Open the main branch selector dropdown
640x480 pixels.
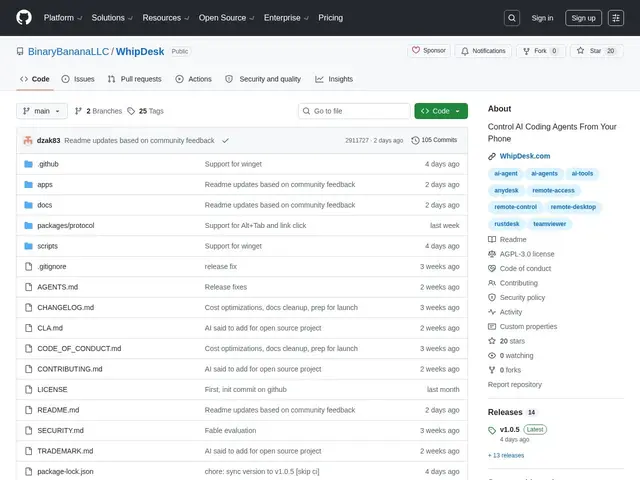click(42, 111)
